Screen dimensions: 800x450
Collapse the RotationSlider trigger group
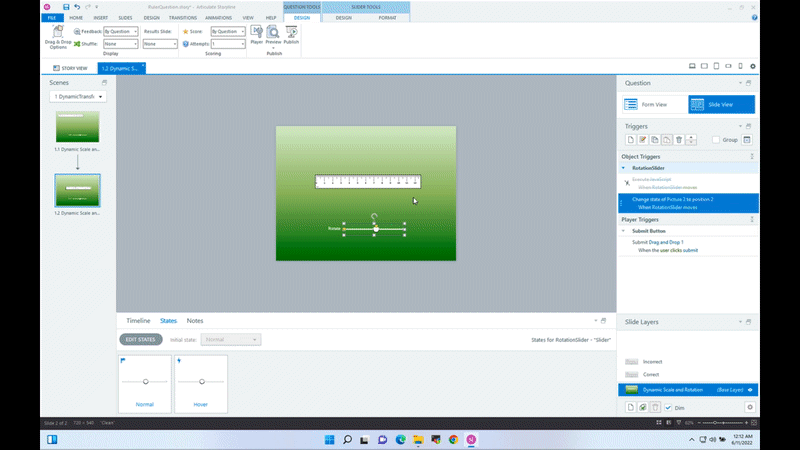click(x=625, y=168)
